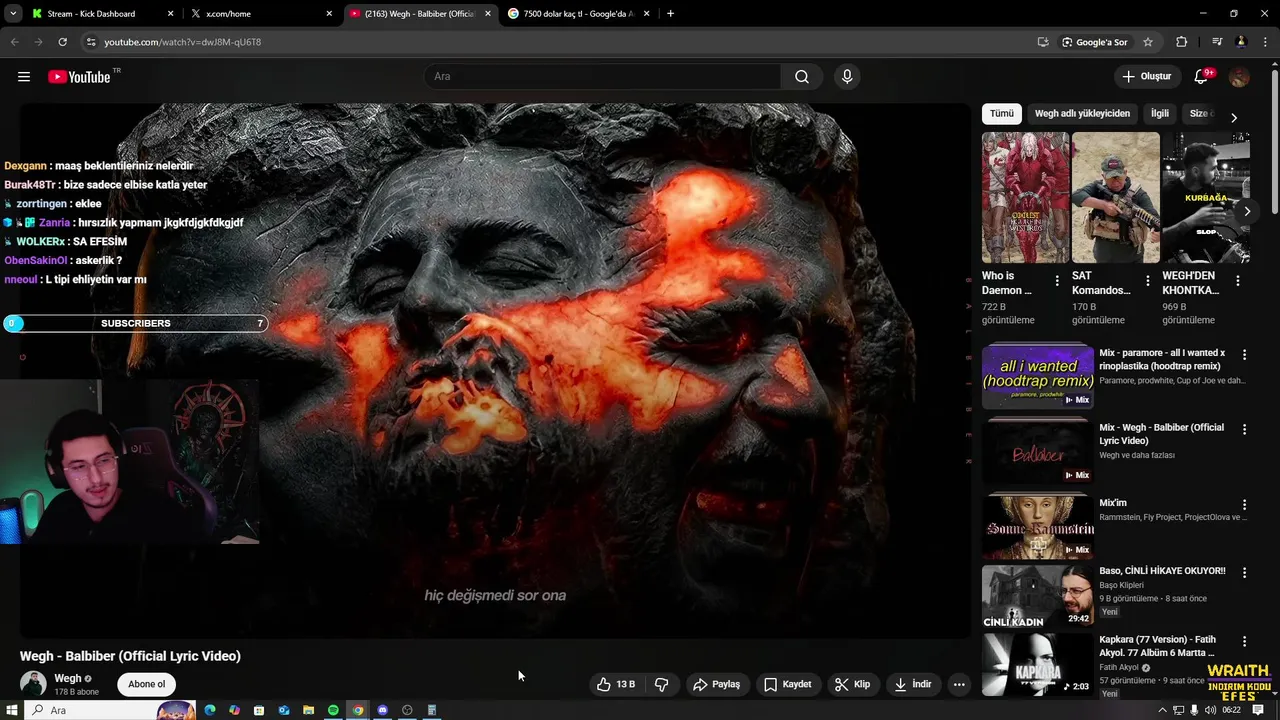This screenshot has height=720, width=1280.
Task: Start voice search with microphone icon
Action: tap(847, 77)
